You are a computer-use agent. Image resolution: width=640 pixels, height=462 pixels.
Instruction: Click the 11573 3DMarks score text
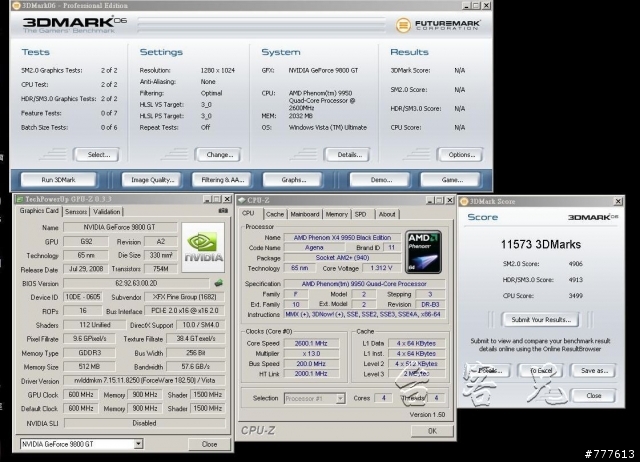coord(541,244)
